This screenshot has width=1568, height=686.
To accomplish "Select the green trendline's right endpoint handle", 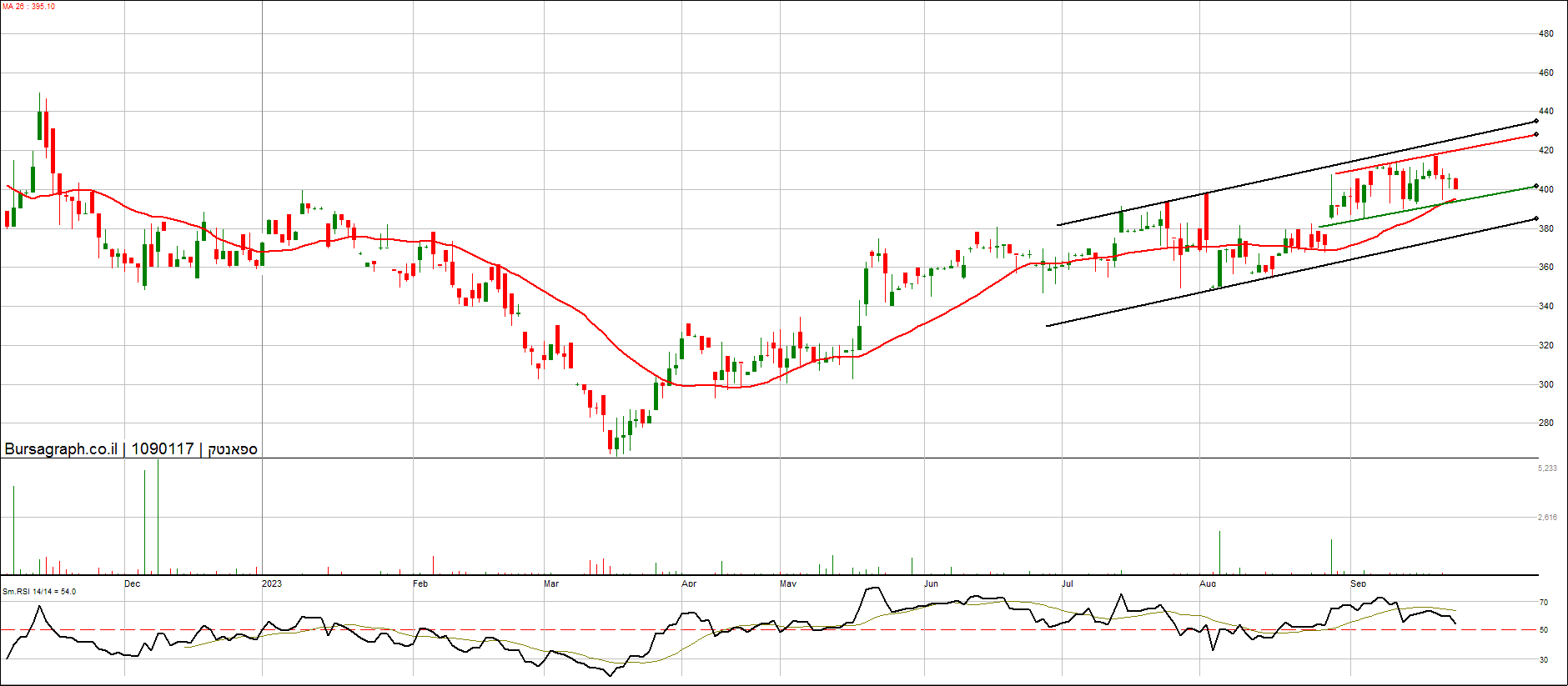I will click(x=1535, y=186).
